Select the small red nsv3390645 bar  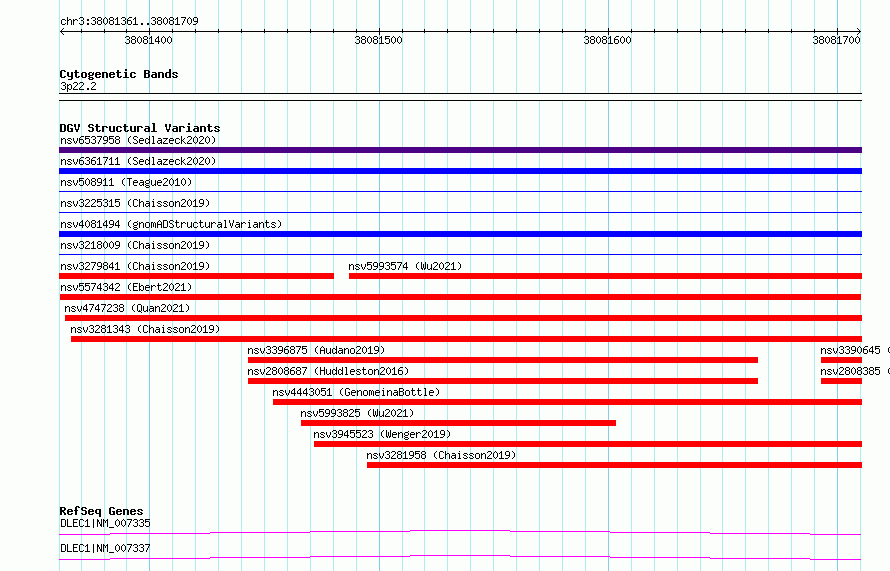point(842,360)
